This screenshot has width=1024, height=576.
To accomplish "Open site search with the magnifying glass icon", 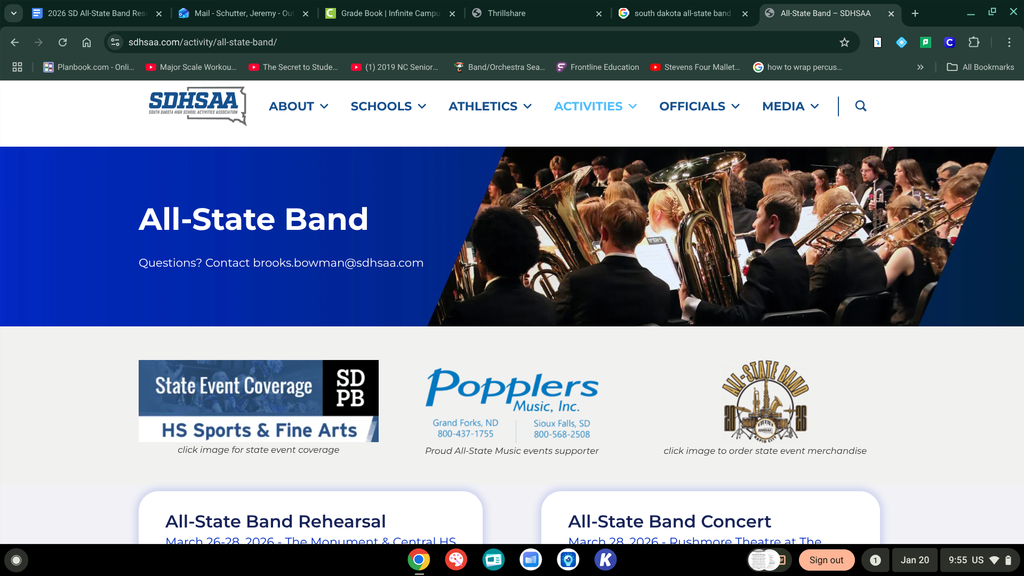I will coord(860,105).
